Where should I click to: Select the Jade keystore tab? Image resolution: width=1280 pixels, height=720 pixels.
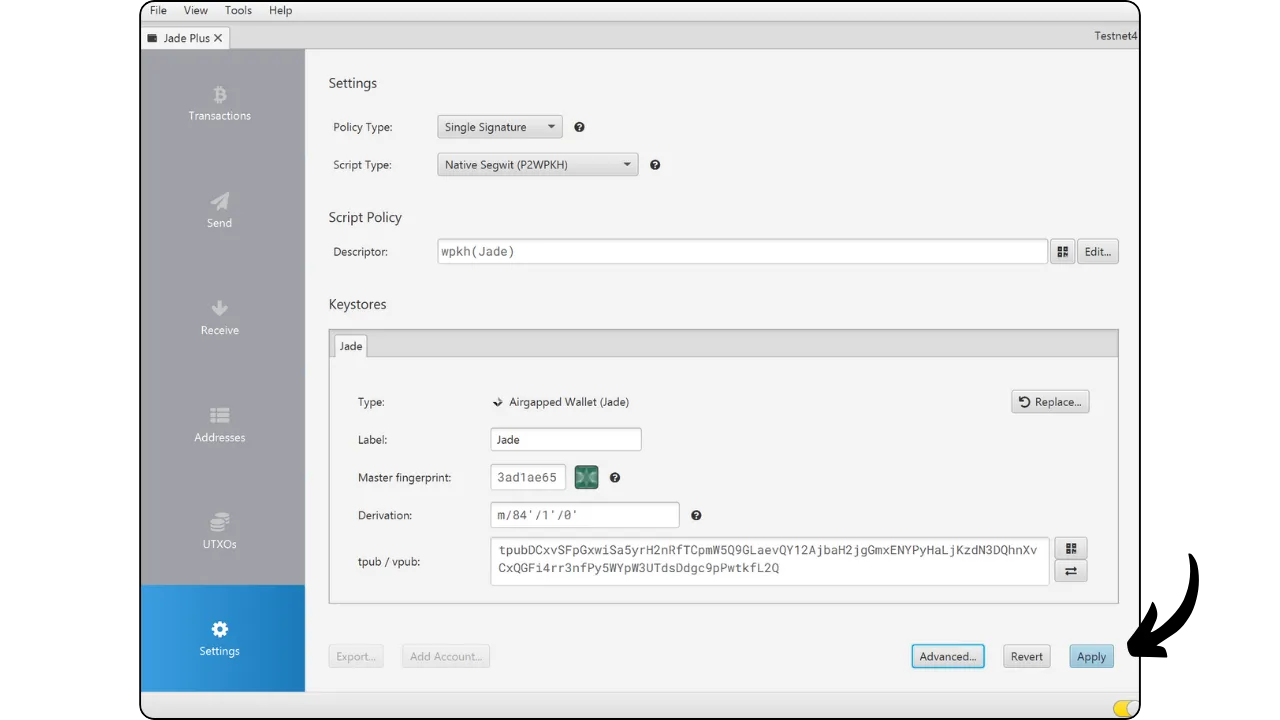[351, 346]
